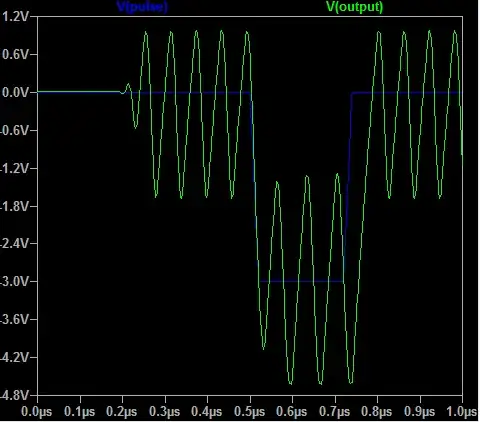Click the 1.0µs horizontal axis label
This screenshot has height=422, width=480.
click(x=462, y=412)
